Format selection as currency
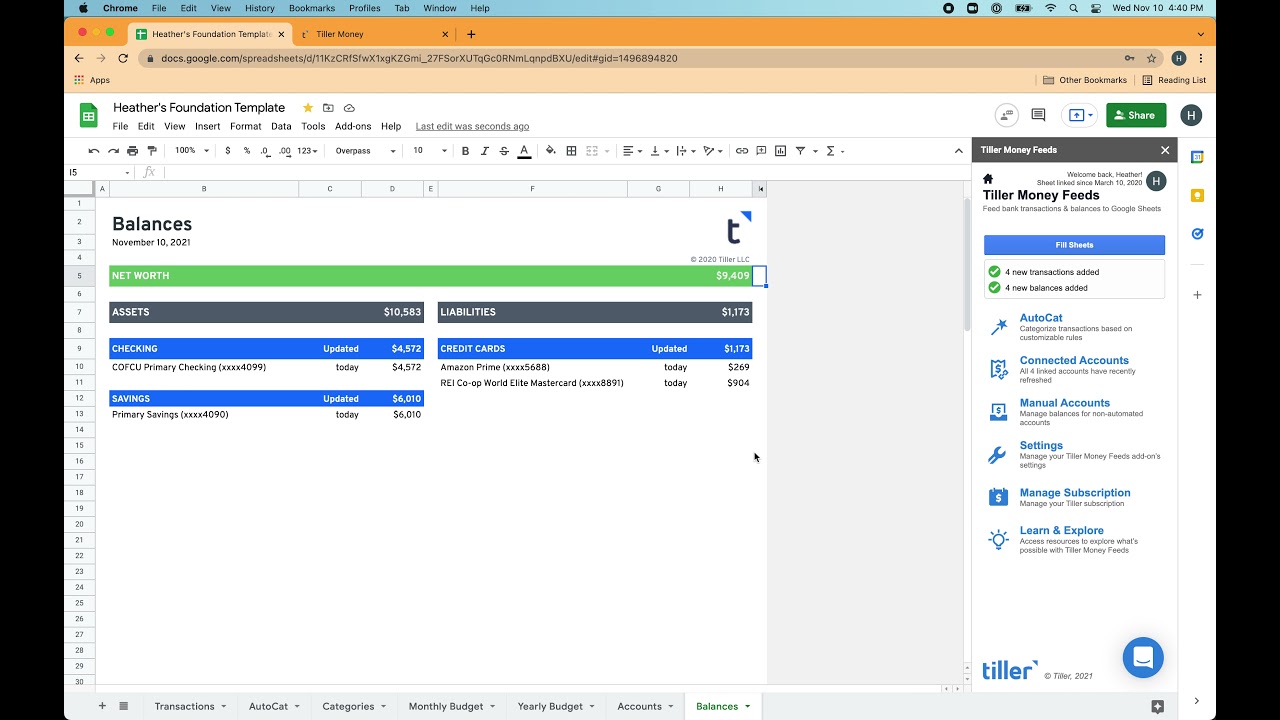The height and width of the screenshot is (720, 1280). point(228,151)
